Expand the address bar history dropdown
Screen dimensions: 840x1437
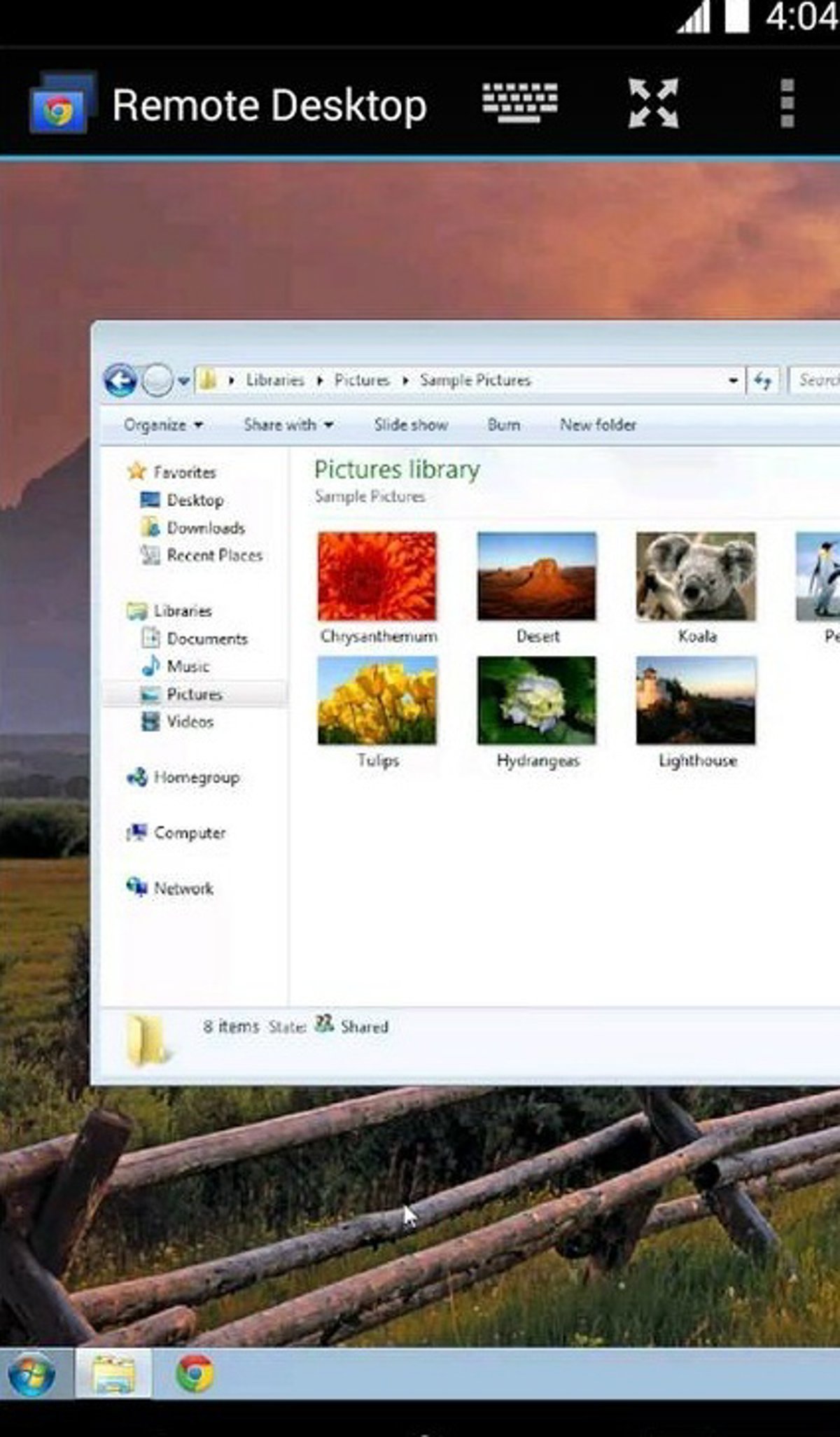(733, 381)
